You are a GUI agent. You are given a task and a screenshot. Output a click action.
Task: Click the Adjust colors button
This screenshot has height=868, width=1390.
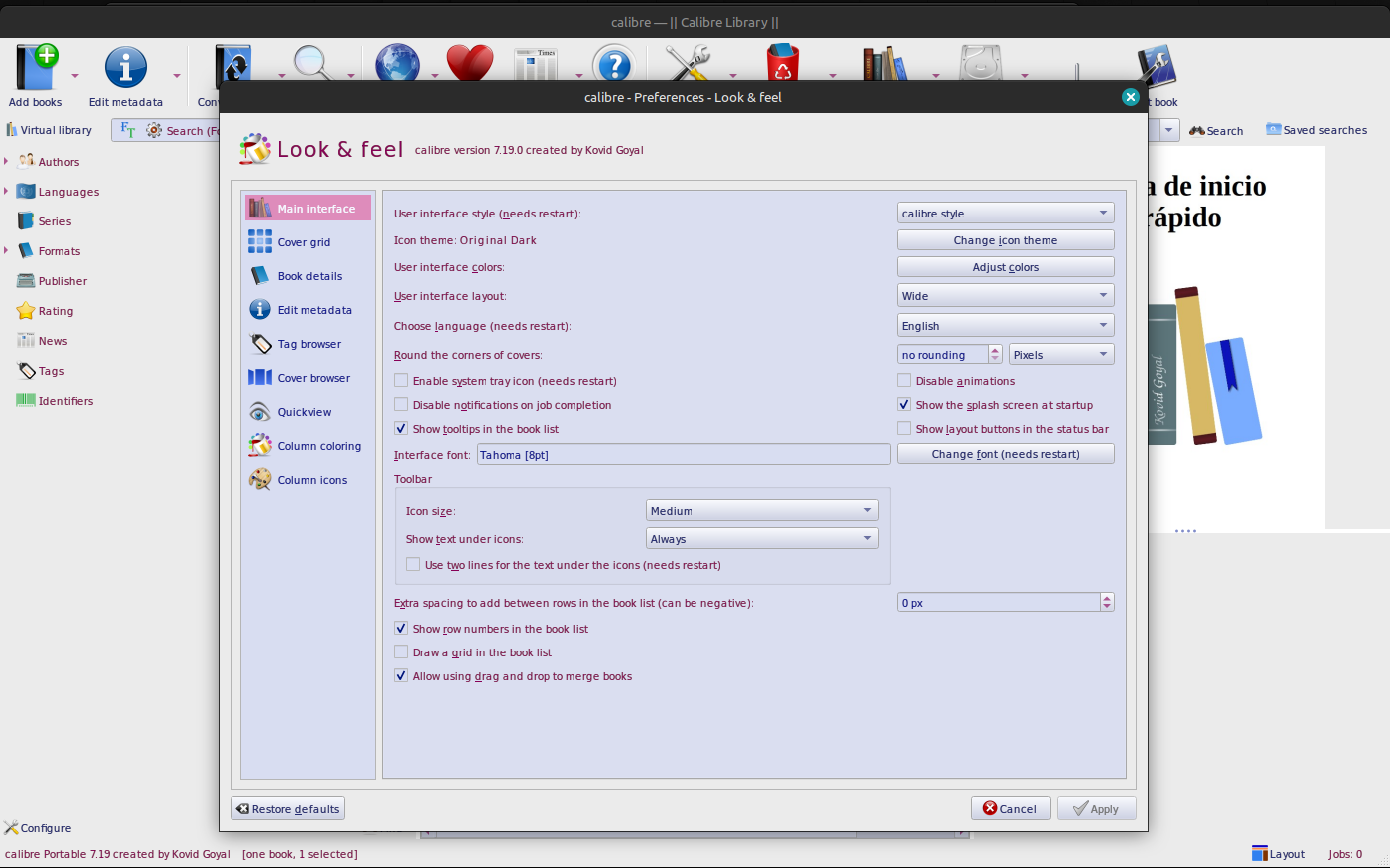point(1005,267)
